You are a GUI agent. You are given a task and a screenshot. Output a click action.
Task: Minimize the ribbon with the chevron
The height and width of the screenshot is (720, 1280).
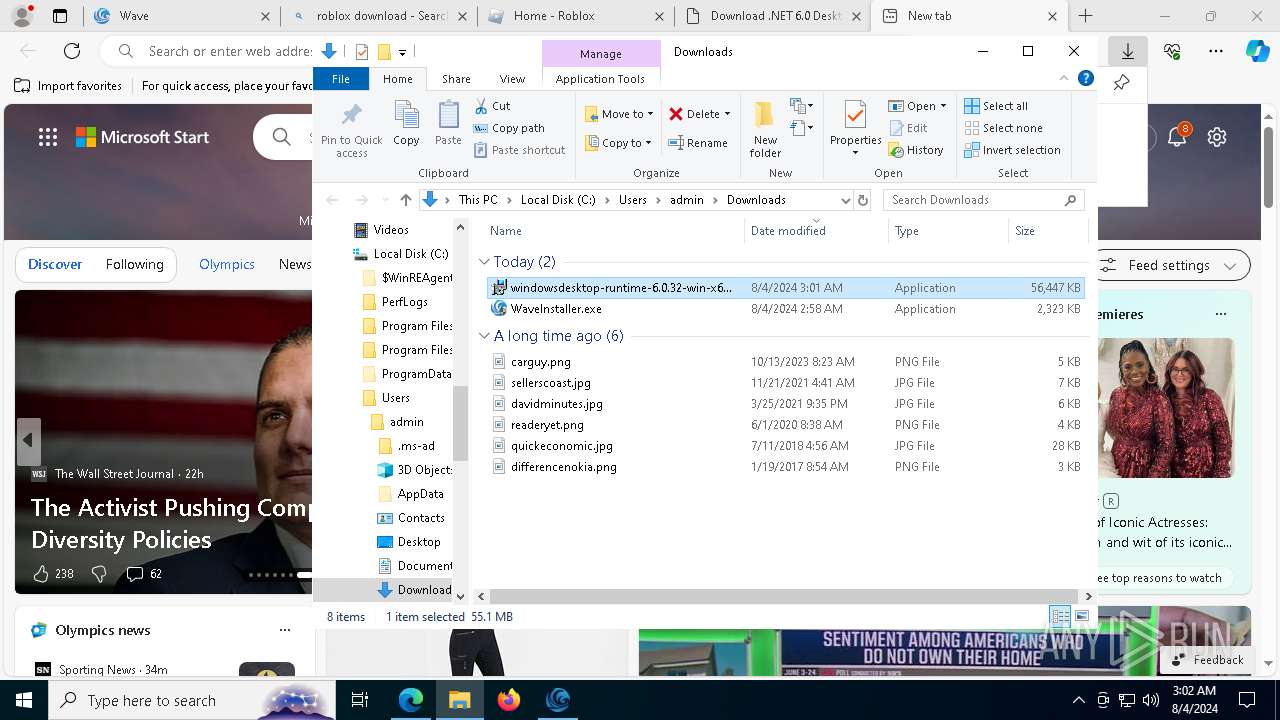(1064, 78)
